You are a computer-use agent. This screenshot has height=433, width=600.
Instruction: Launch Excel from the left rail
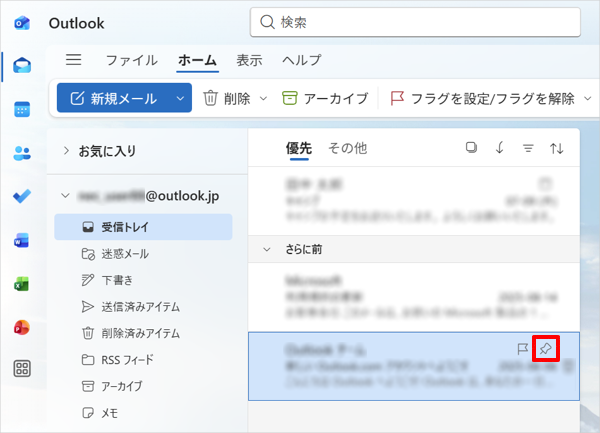[x=22, y=284]
